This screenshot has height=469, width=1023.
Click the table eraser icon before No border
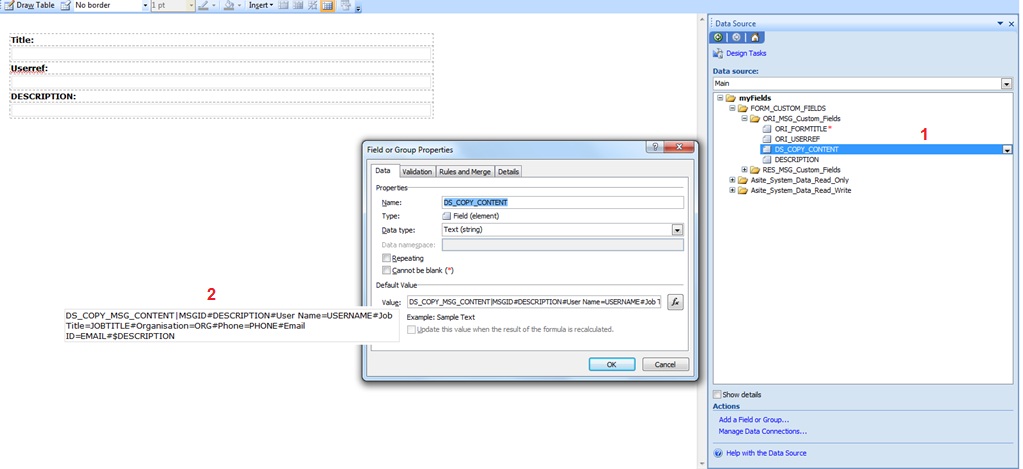pyautogui.click(x=65, y=5)
